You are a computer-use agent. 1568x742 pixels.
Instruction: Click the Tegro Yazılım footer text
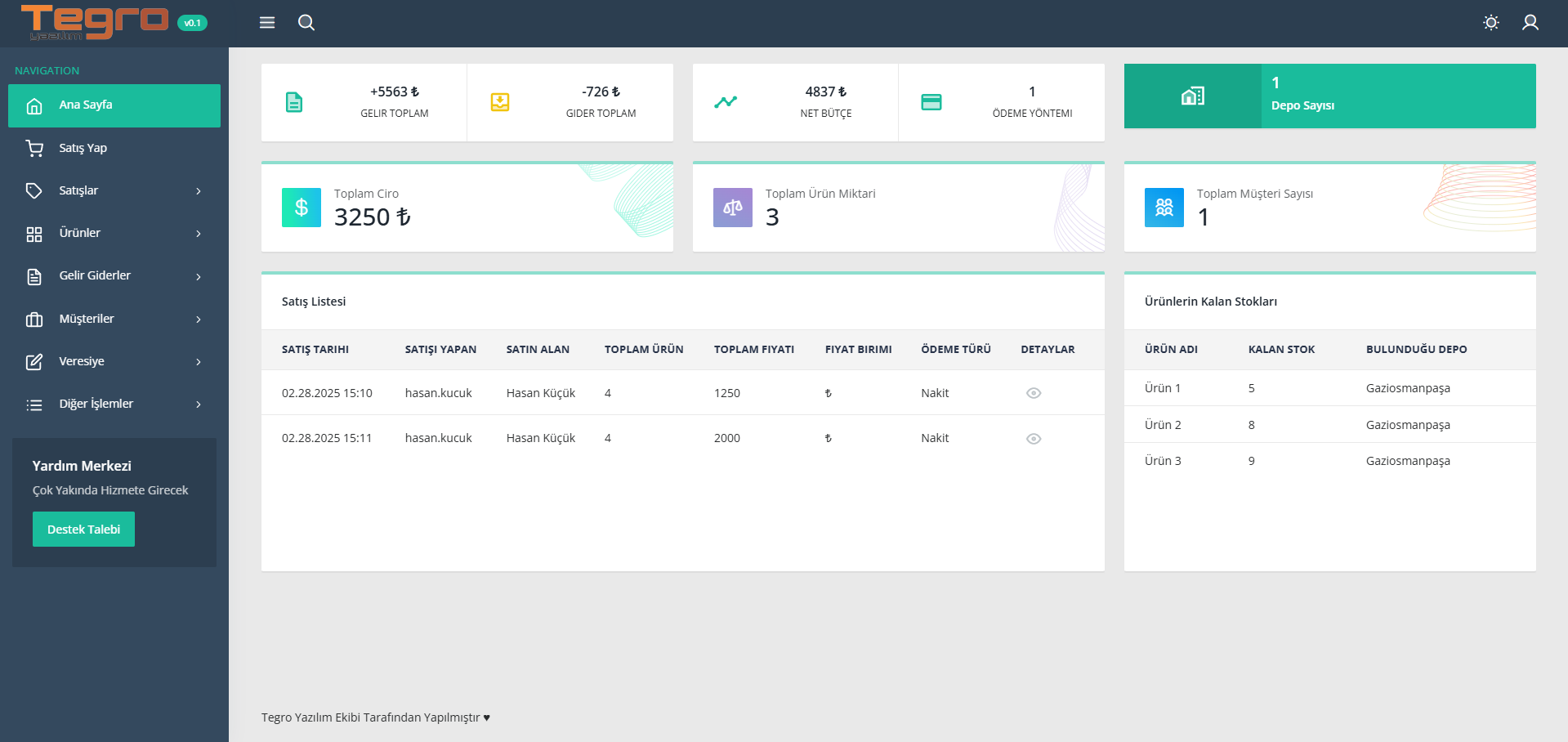click(x=376, y=717)
